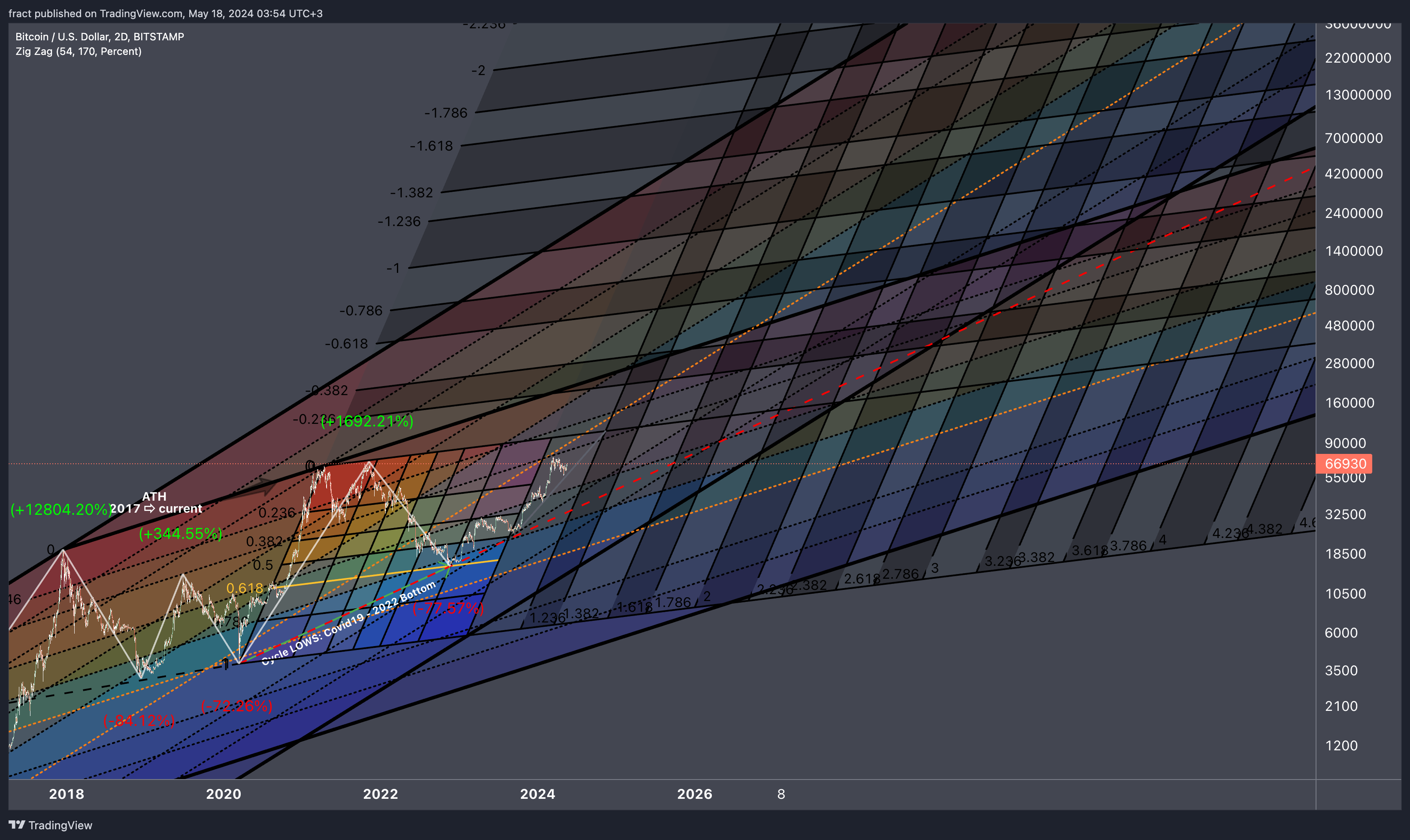This screenshot has width=1410, height=840.
Task: Click the 2026 label on the time axis
Action: click(695, 794)
